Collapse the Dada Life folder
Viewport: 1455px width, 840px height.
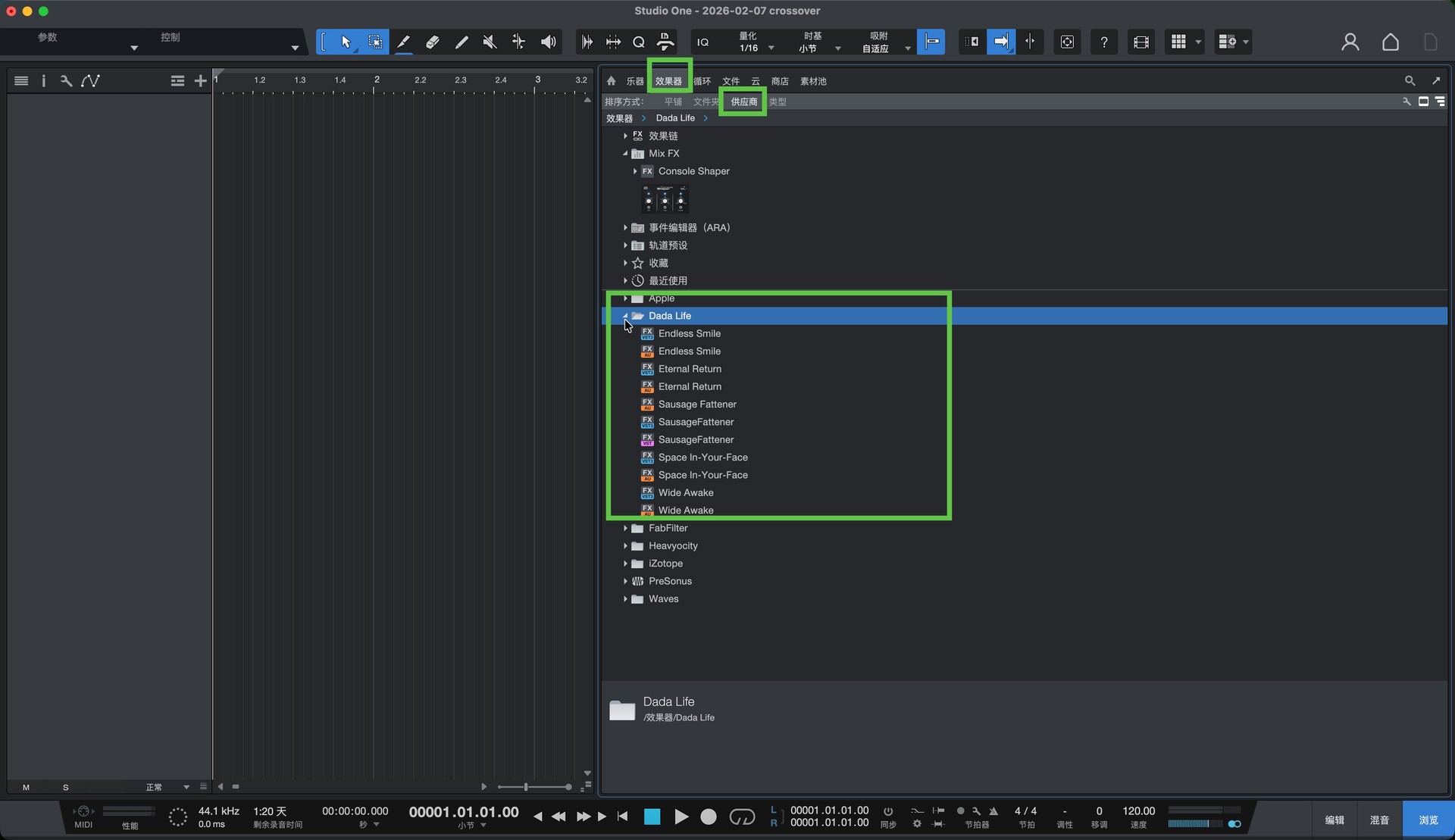coord(625,316)
